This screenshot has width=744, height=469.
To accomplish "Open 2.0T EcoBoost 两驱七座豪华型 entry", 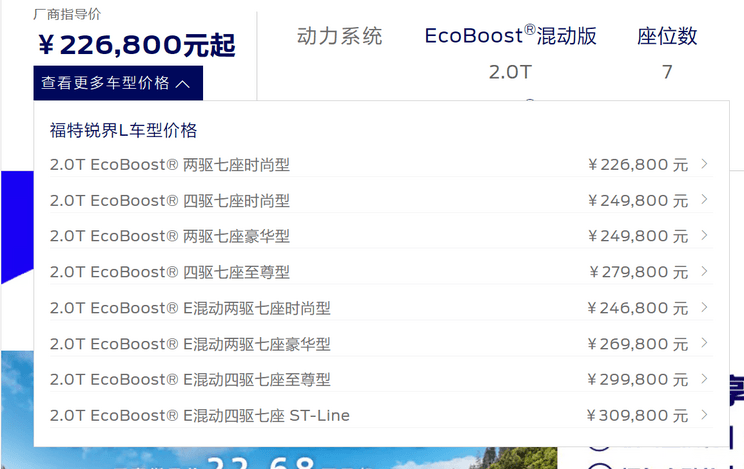I will point(170,237).
